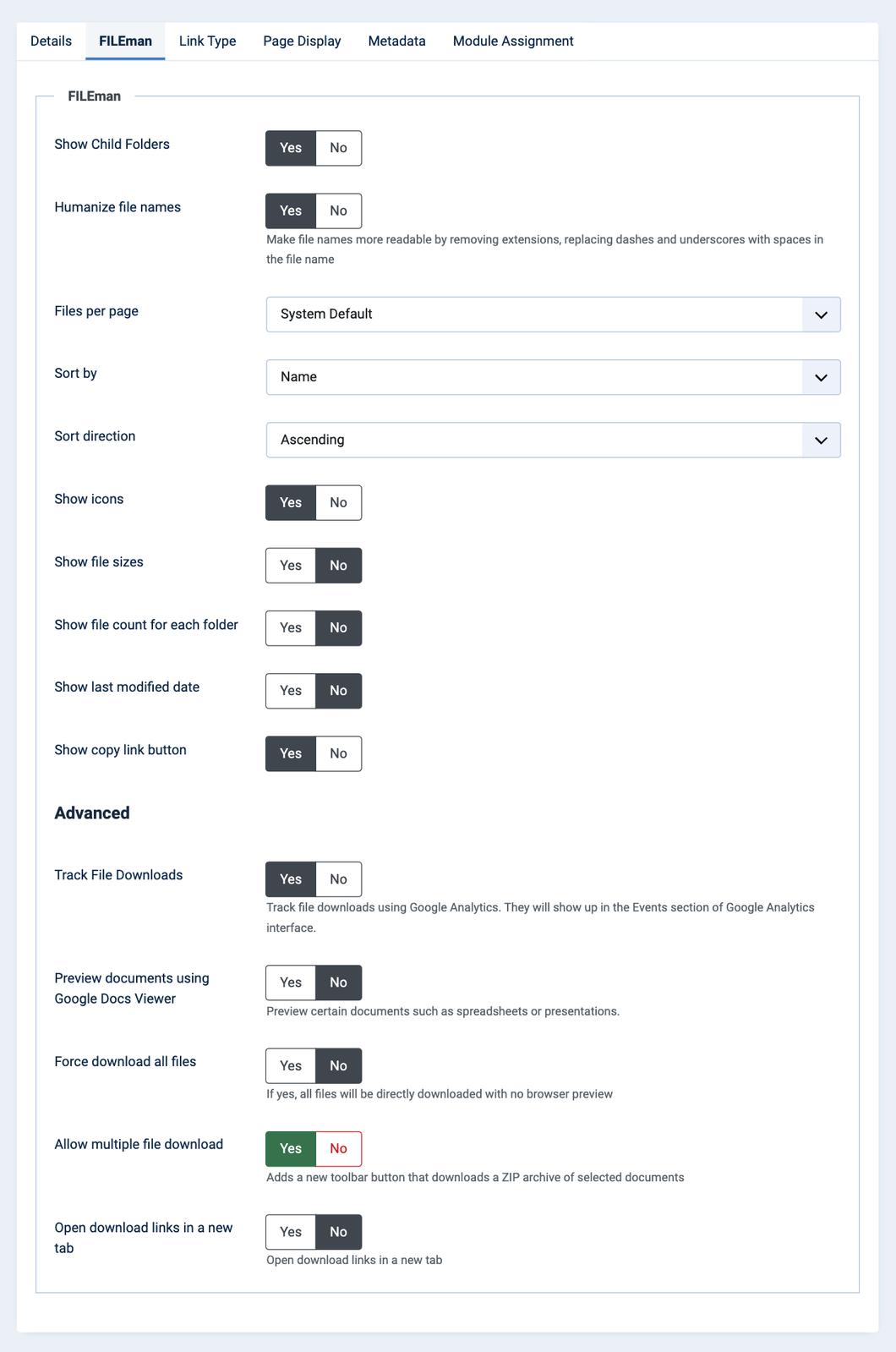Expand the Sort by dropdown
The height and width of the screenshot is (1352, 896).
tap(553, 377)
